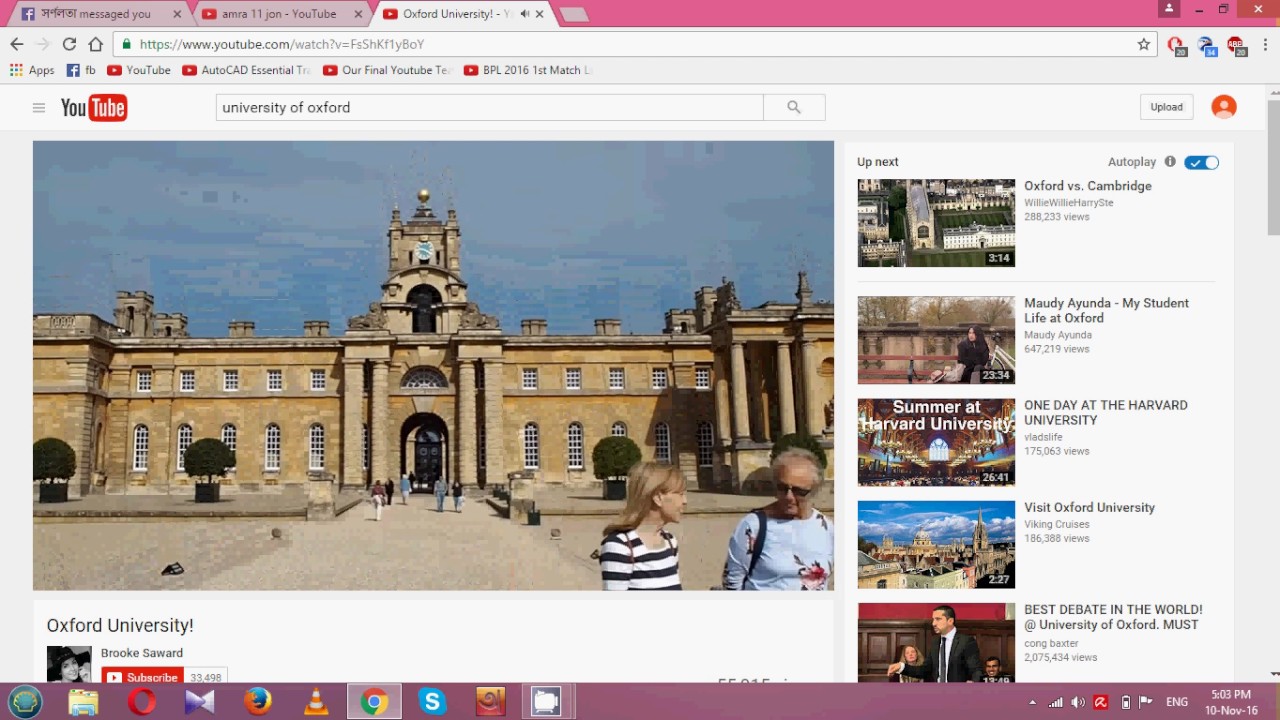Viewport: 1280px width, 720px height.
Task: Open the YouTube guide hamburger menu
Action: pos(39,108)
